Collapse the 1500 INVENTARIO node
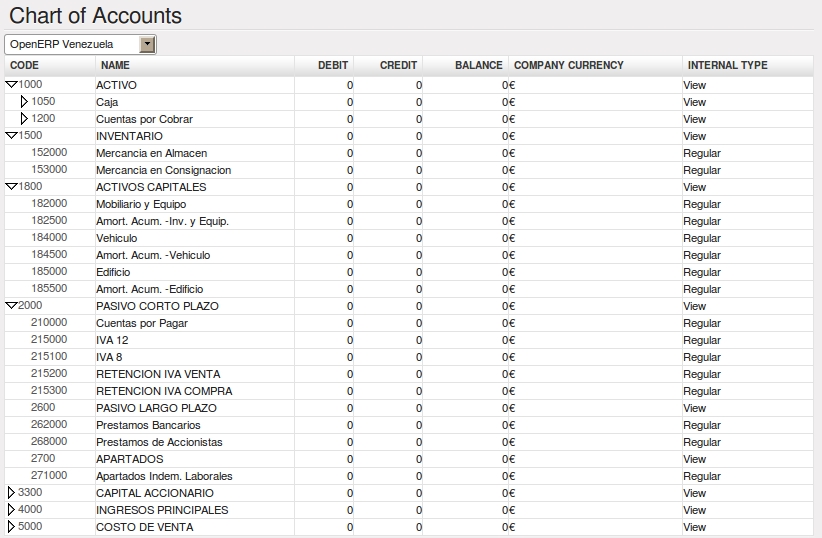 (x=11, y=135)
